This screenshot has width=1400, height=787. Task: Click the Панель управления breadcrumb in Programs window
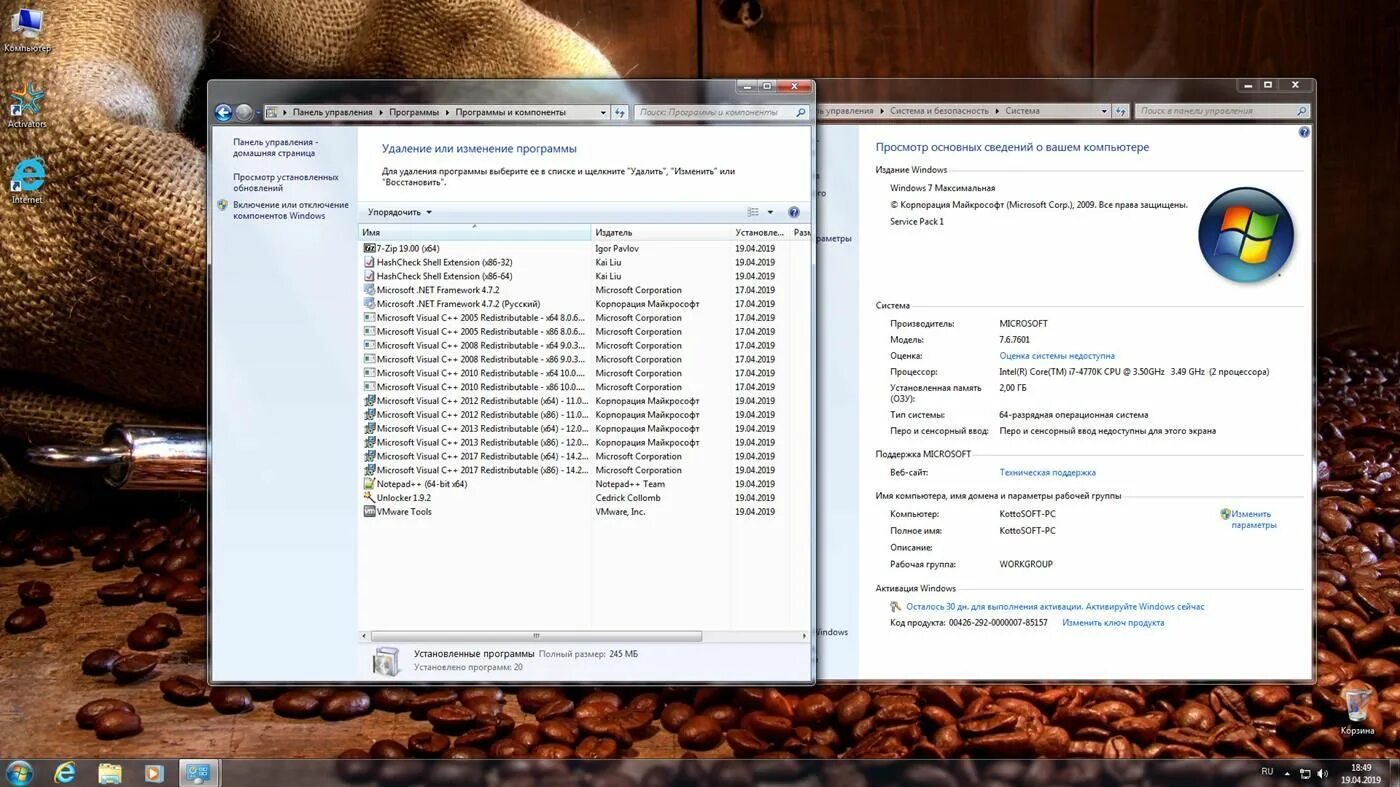point(332,113)
